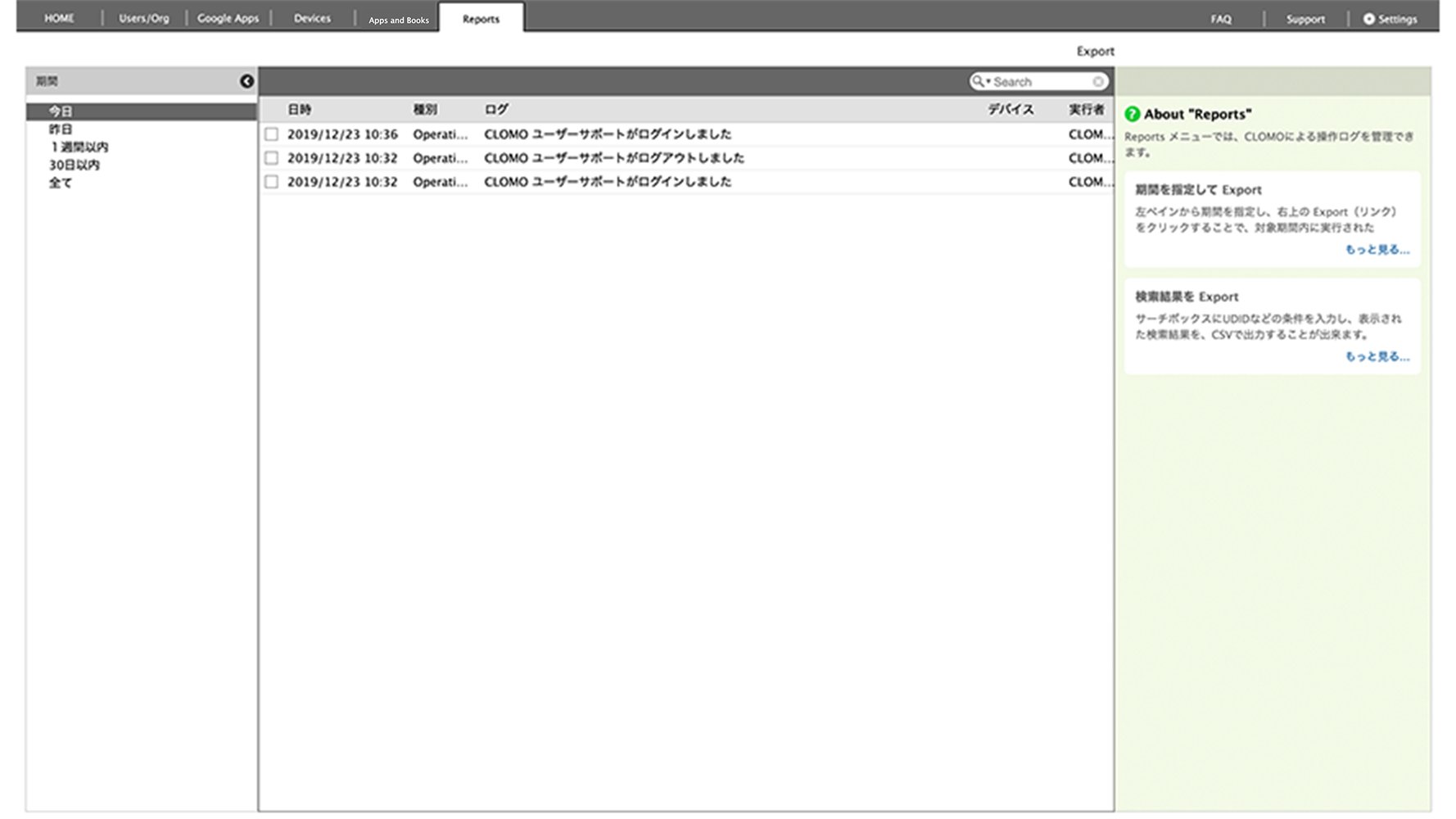1456x819 pixels.
Task: Open 'もっと見る...' under 検索結果を Export
Action: pyautogui.click(x=1377, y=356)
